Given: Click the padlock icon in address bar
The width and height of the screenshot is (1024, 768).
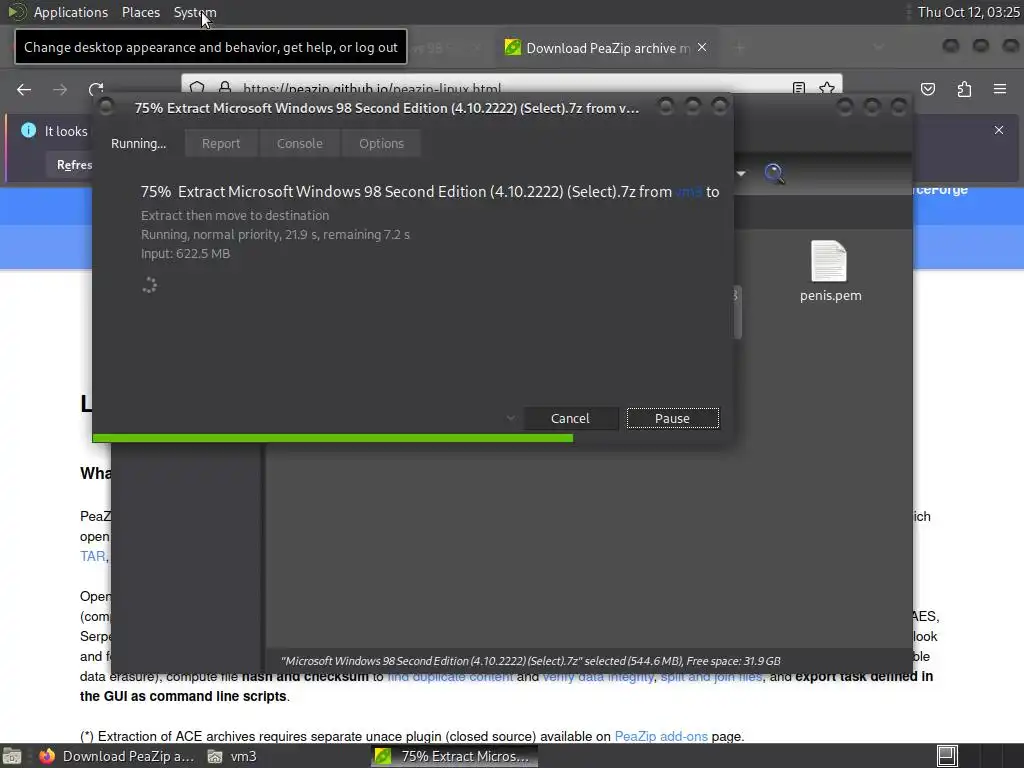Looking at the screenshot, I should [x=225, y=88].
